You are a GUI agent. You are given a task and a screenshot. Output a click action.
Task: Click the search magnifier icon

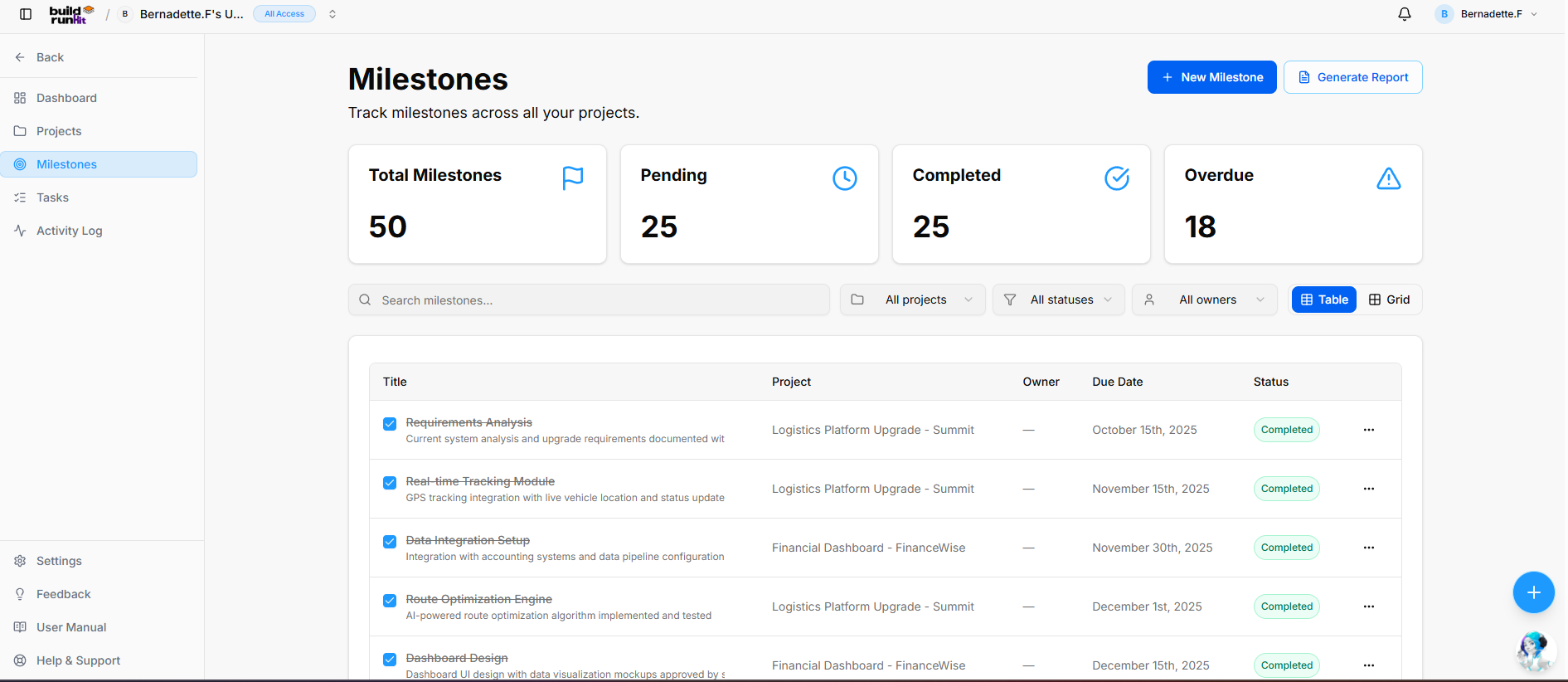365,300
